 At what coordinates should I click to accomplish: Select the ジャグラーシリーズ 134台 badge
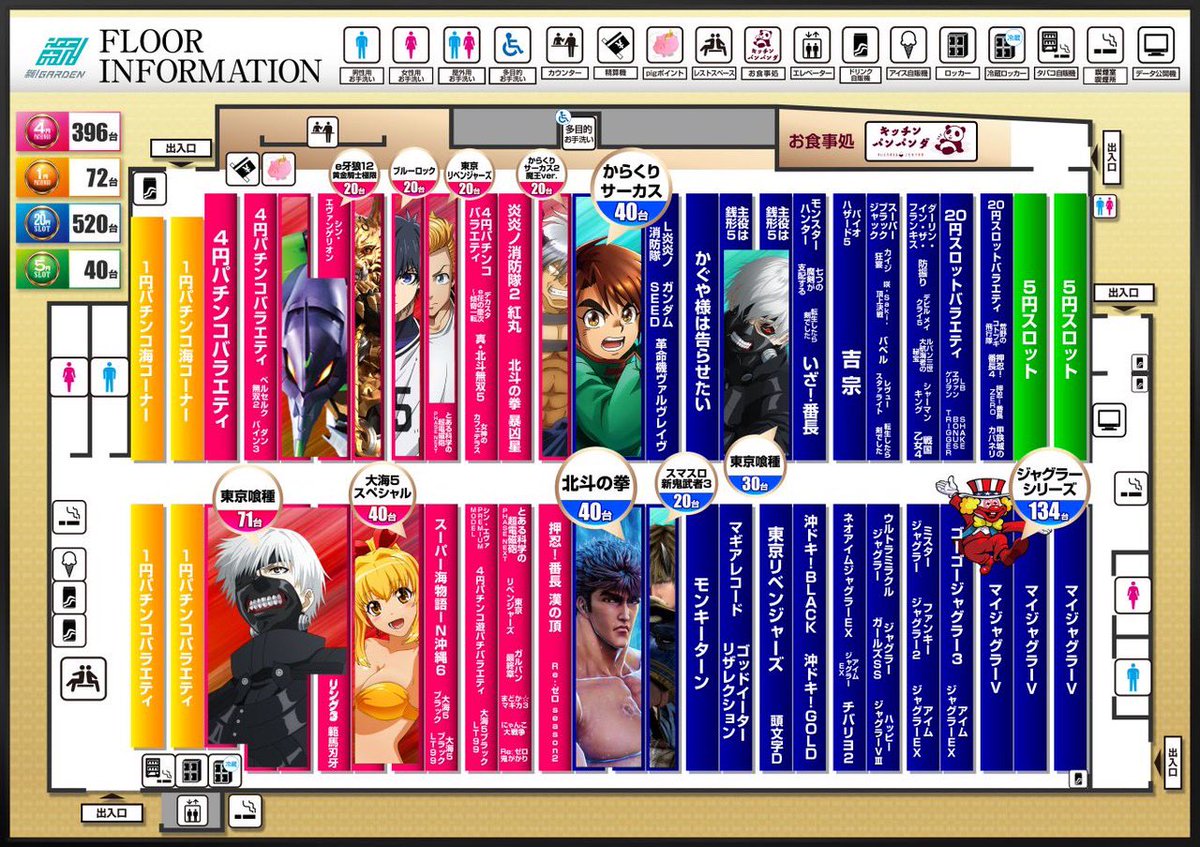click(1049, 490)
